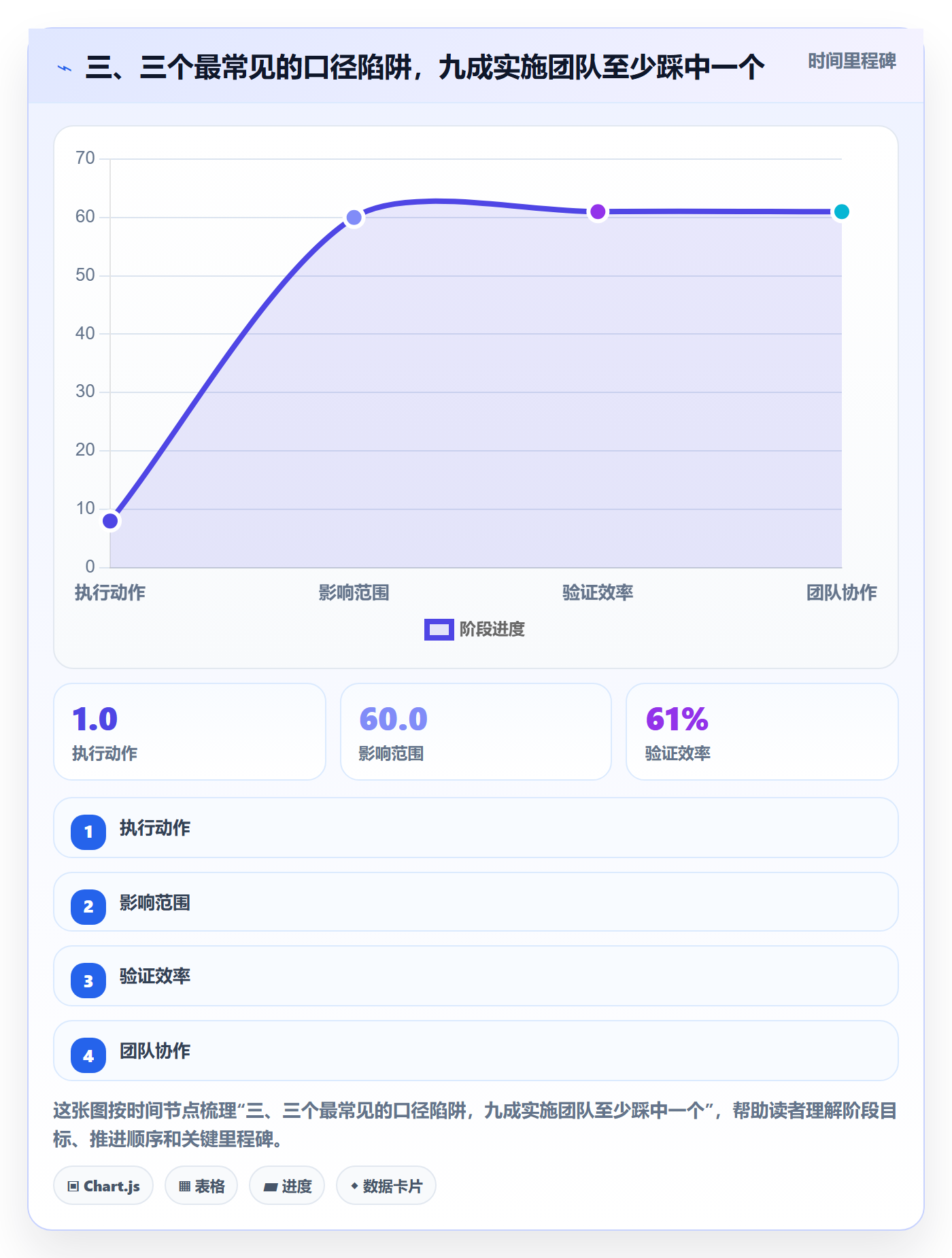Click the y-axis value 70
952x1258 pixels.
tap(85, 158)
